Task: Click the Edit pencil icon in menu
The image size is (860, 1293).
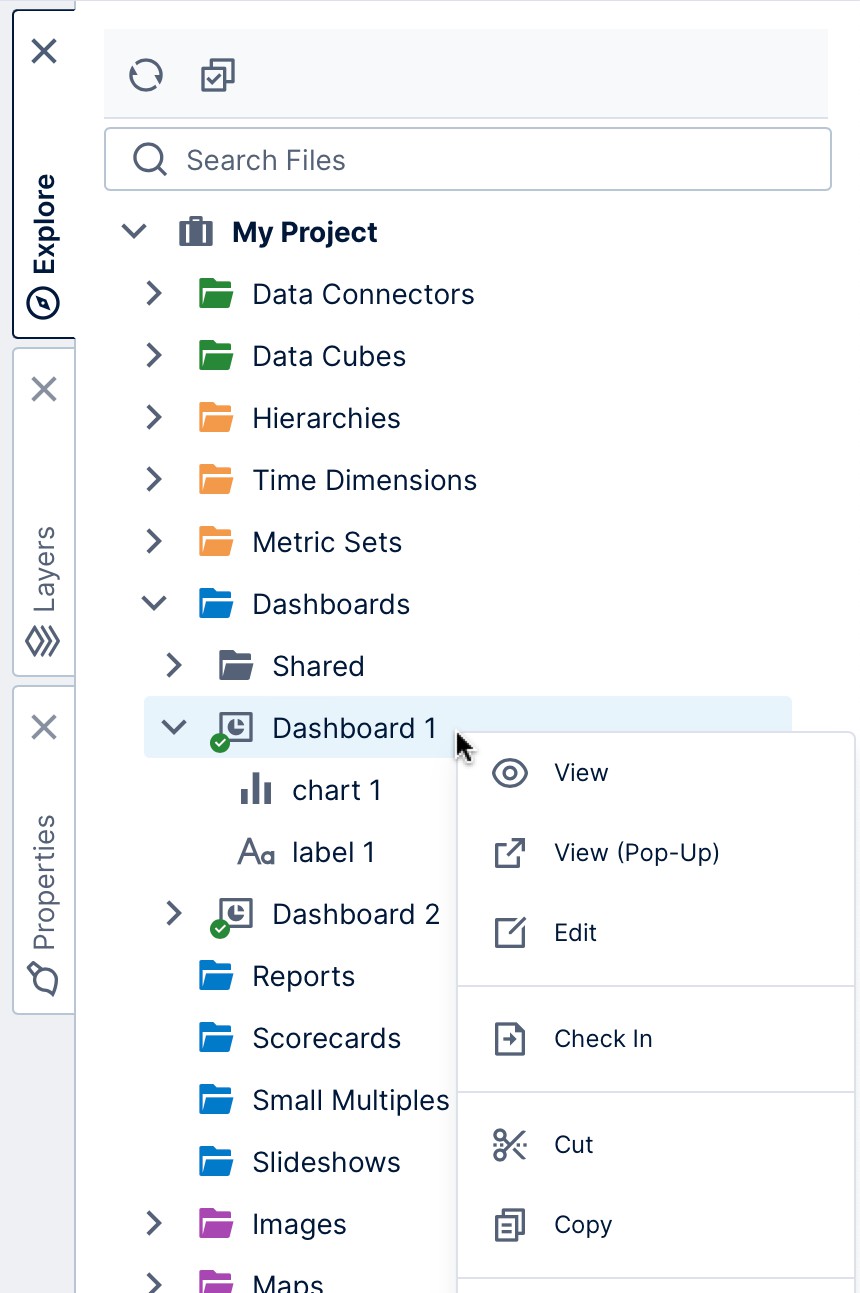Action: (510, 933)
